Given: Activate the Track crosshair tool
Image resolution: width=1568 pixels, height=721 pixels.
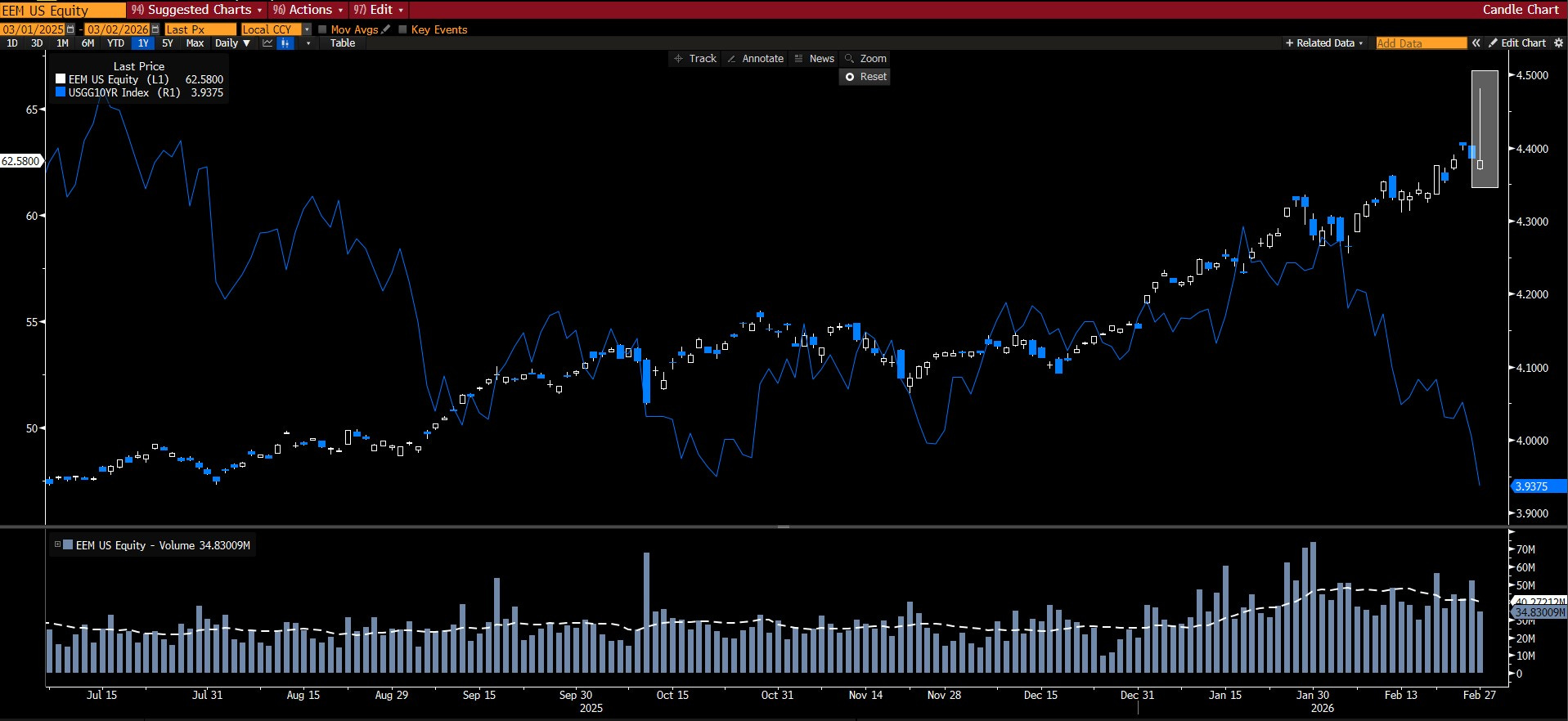Looking at the screenshot, I should tap(694, 59).
